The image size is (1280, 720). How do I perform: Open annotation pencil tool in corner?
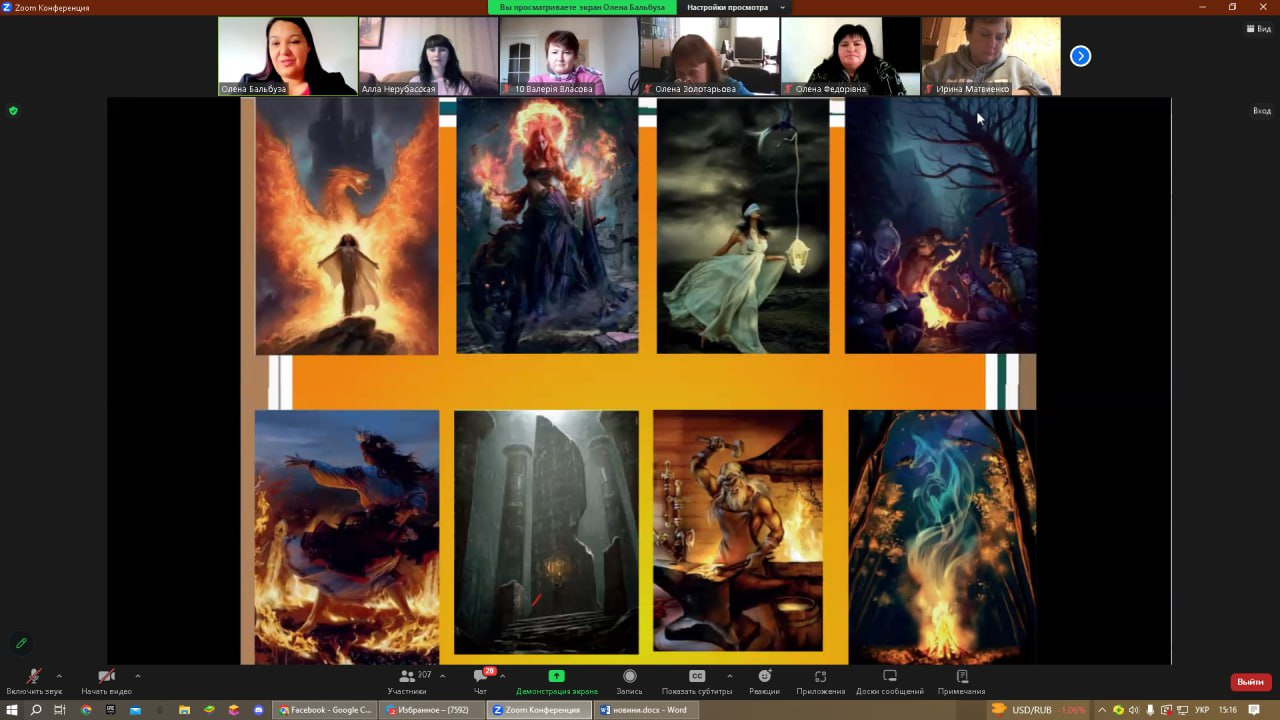(x=21, y=643)
